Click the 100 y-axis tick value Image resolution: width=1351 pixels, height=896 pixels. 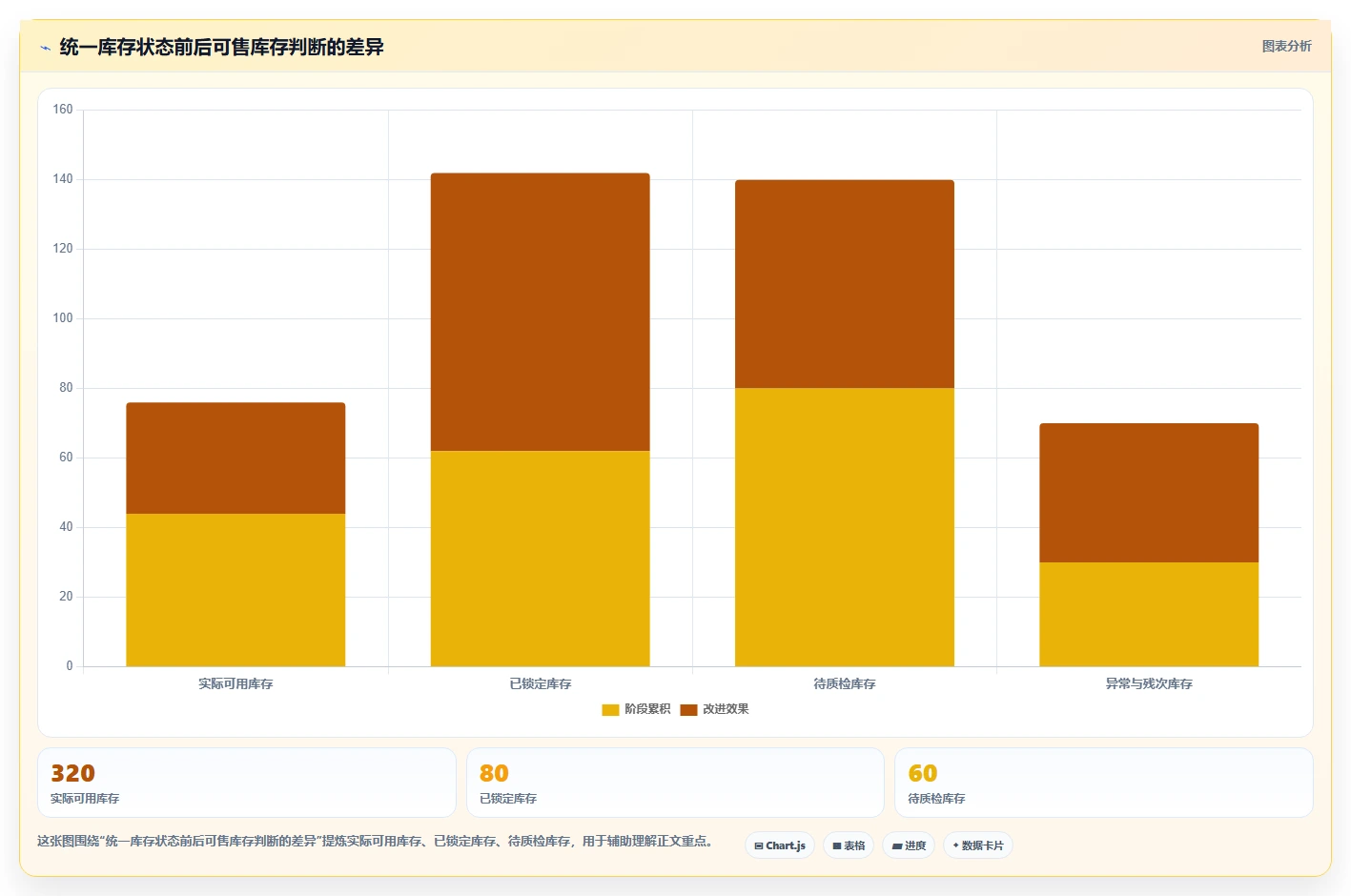(x=63, y=318)
